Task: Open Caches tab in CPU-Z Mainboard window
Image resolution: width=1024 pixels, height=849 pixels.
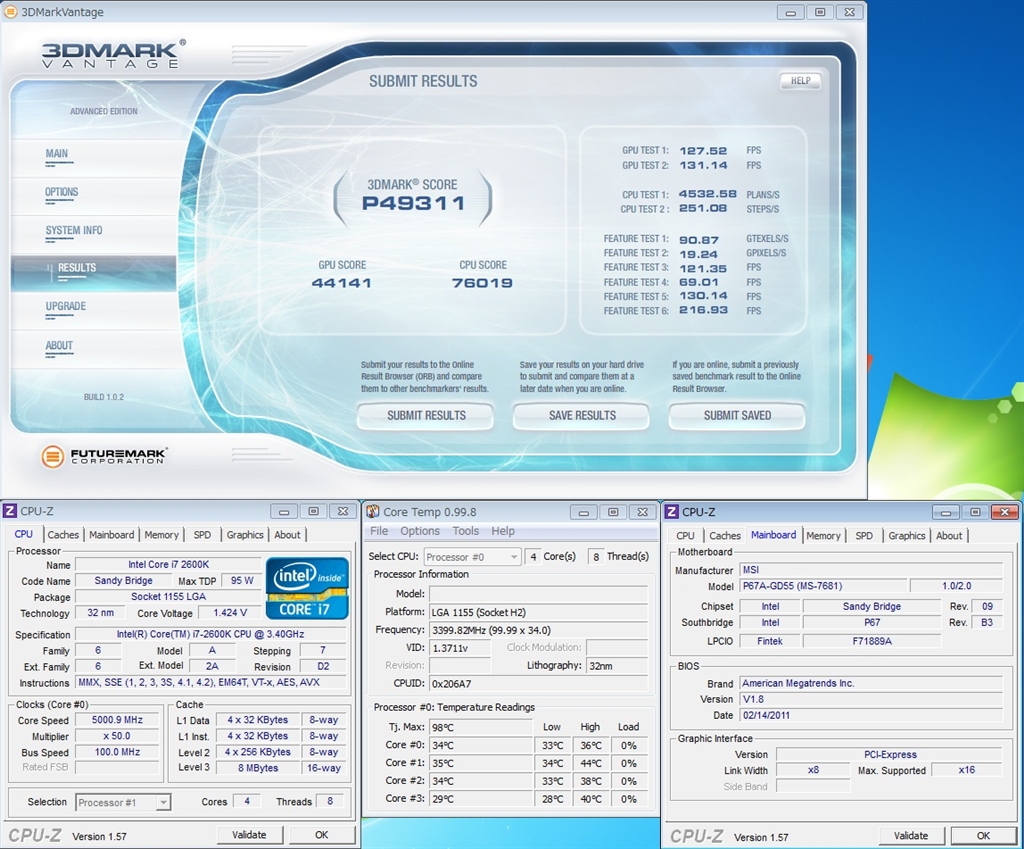Action: click(x=725, y=536)
